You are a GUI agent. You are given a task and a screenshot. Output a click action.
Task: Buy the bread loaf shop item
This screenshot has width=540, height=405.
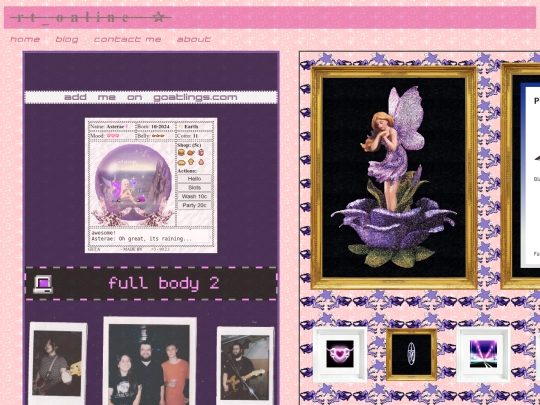coord(181,162)
